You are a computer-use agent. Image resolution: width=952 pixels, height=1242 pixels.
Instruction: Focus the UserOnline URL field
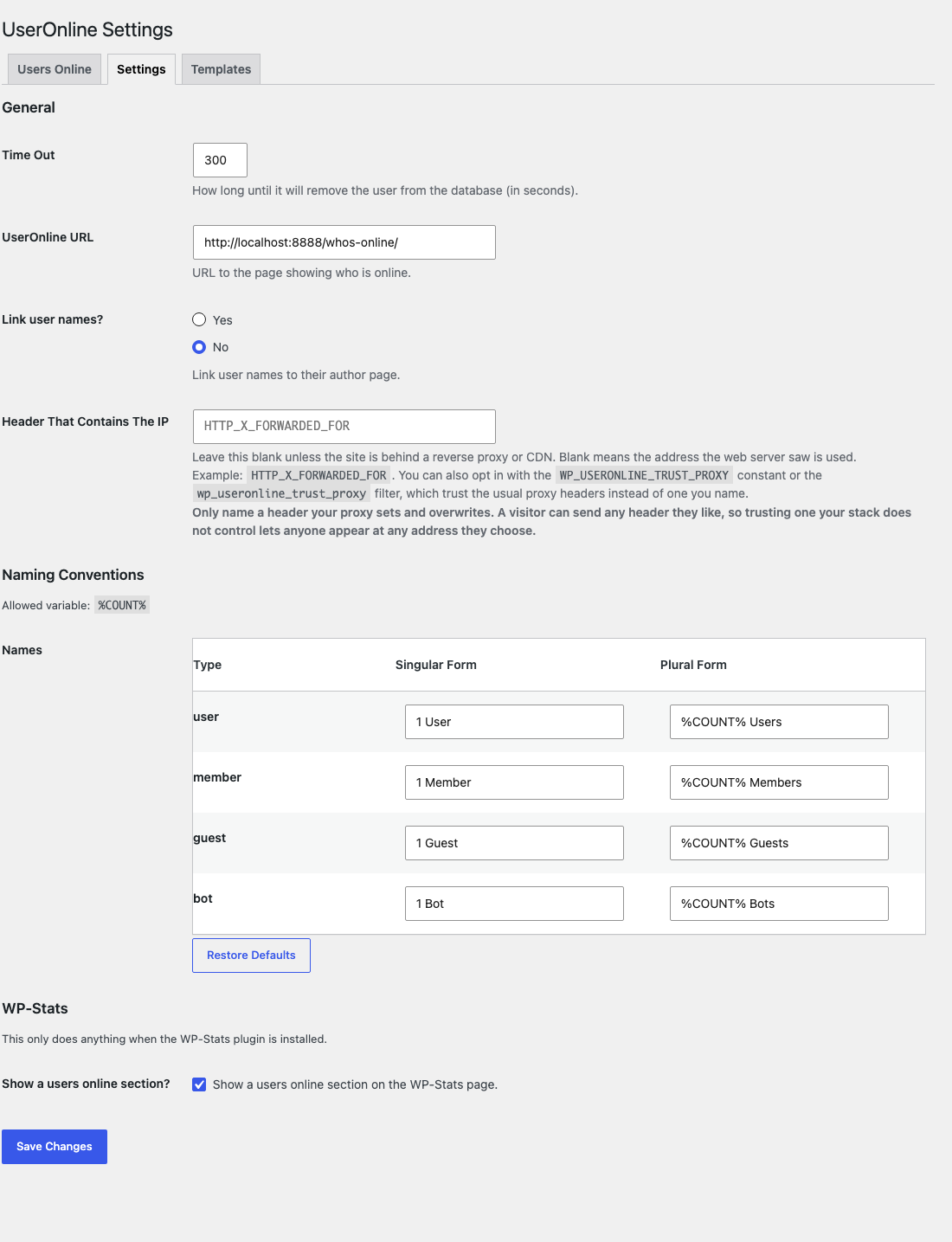tap(344, 242)
